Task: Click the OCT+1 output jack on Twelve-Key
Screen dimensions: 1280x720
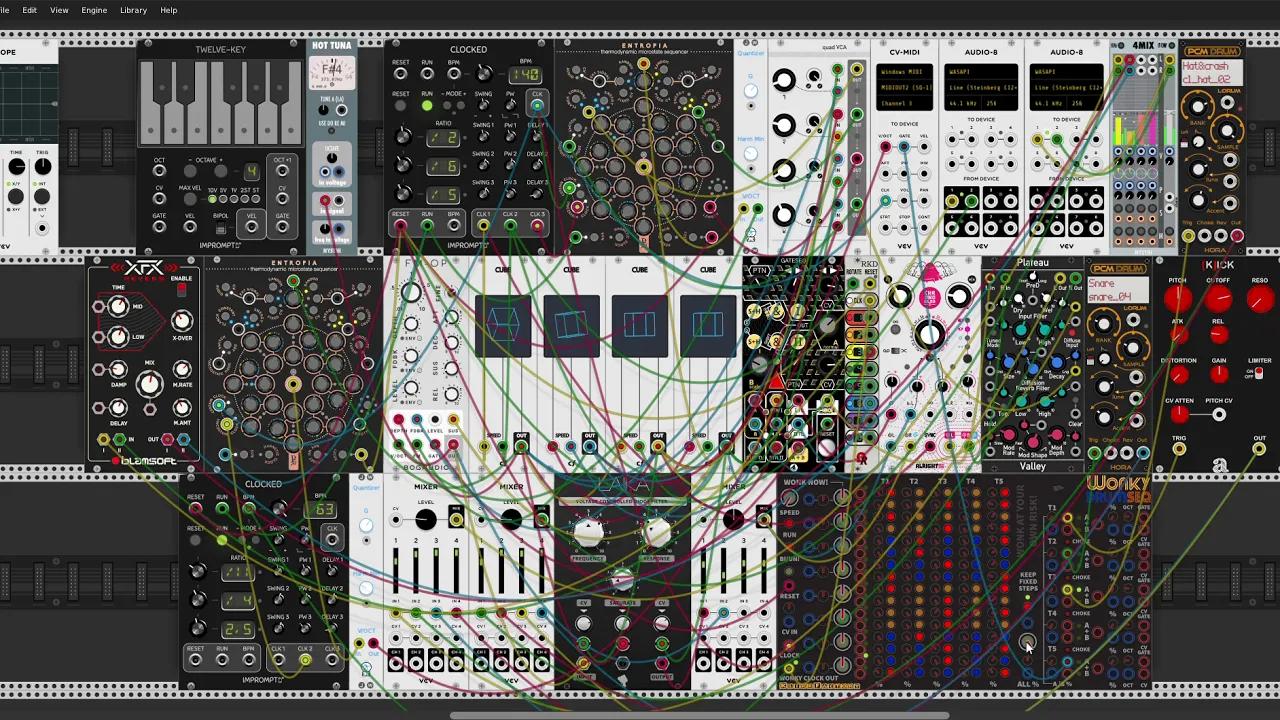Action: click(x=282, y=170)
